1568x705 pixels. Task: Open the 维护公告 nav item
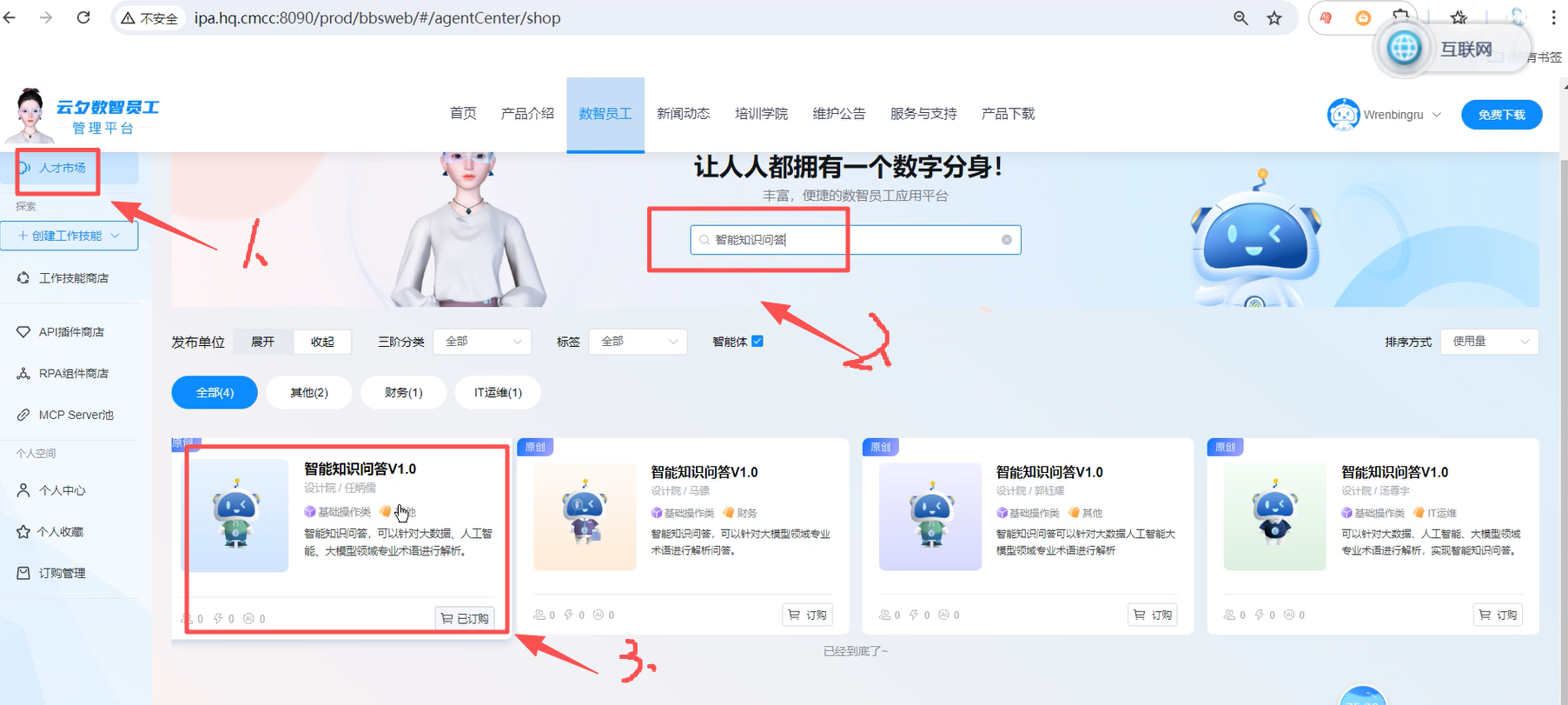click(x=839, y=114)
